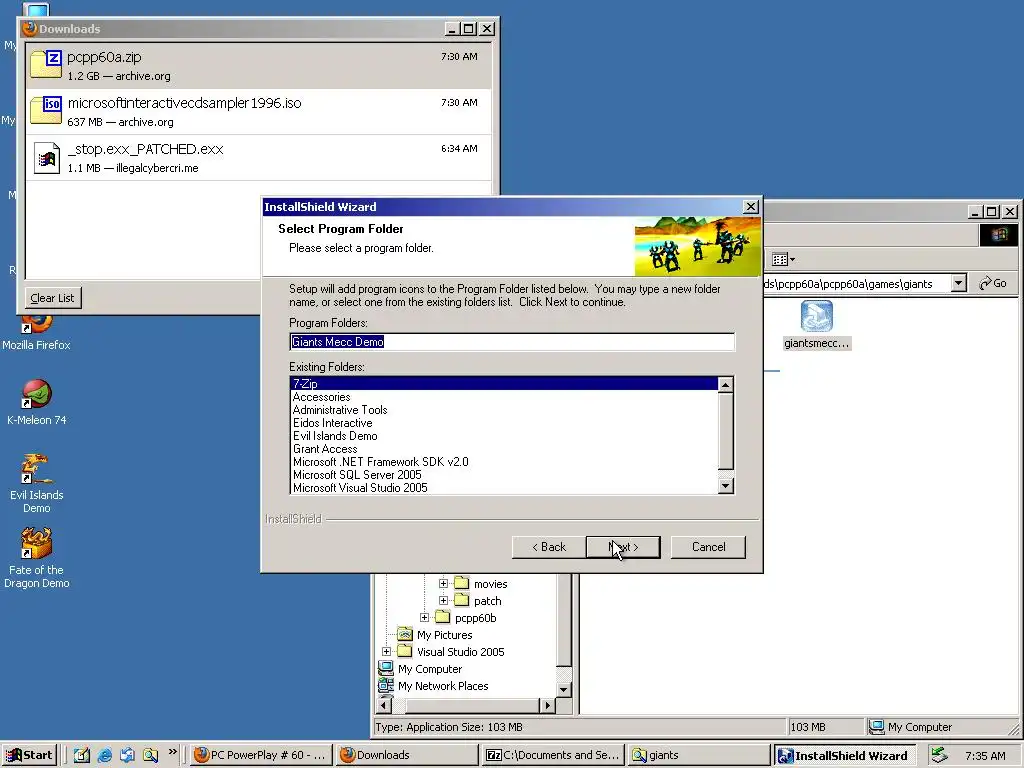Viewport: 1024px width, 768px height.
Task: Expand Quick Launch overflow chevron
Action: (172, 752)
